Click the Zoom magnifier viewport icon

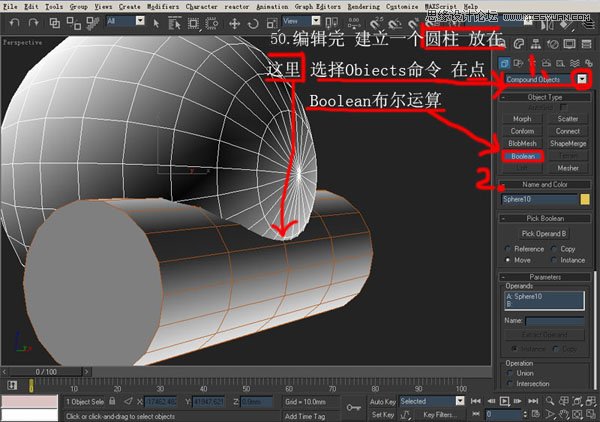point(549,401)
